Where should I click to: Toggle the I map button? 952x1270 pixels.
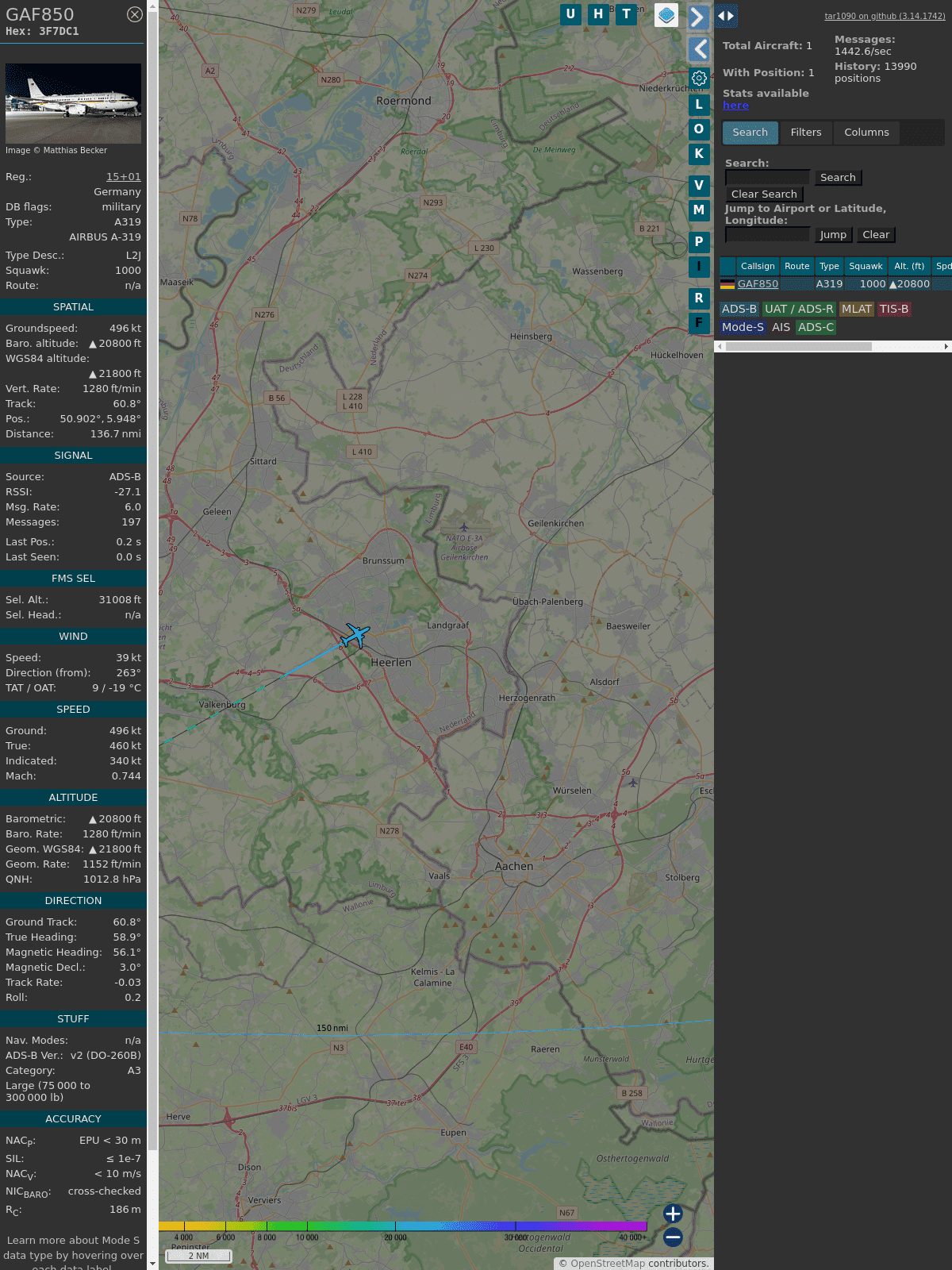coord(699,267)
